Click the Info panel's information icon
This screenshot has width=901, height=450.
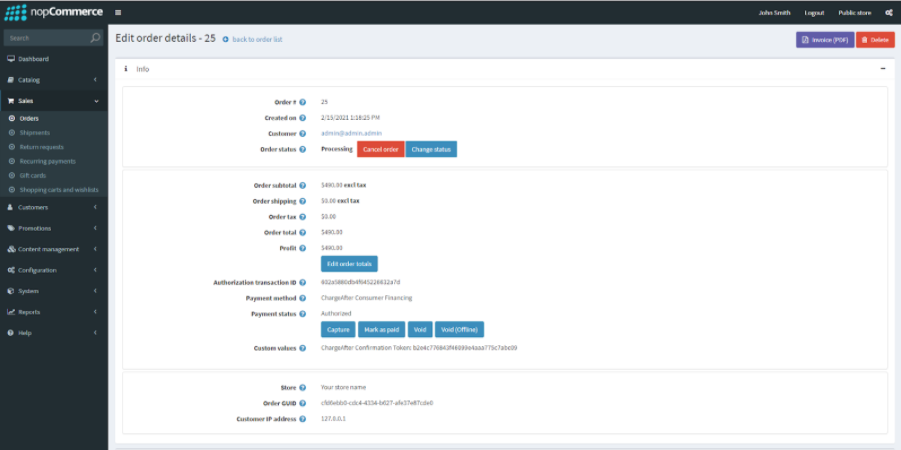(126, 68)
